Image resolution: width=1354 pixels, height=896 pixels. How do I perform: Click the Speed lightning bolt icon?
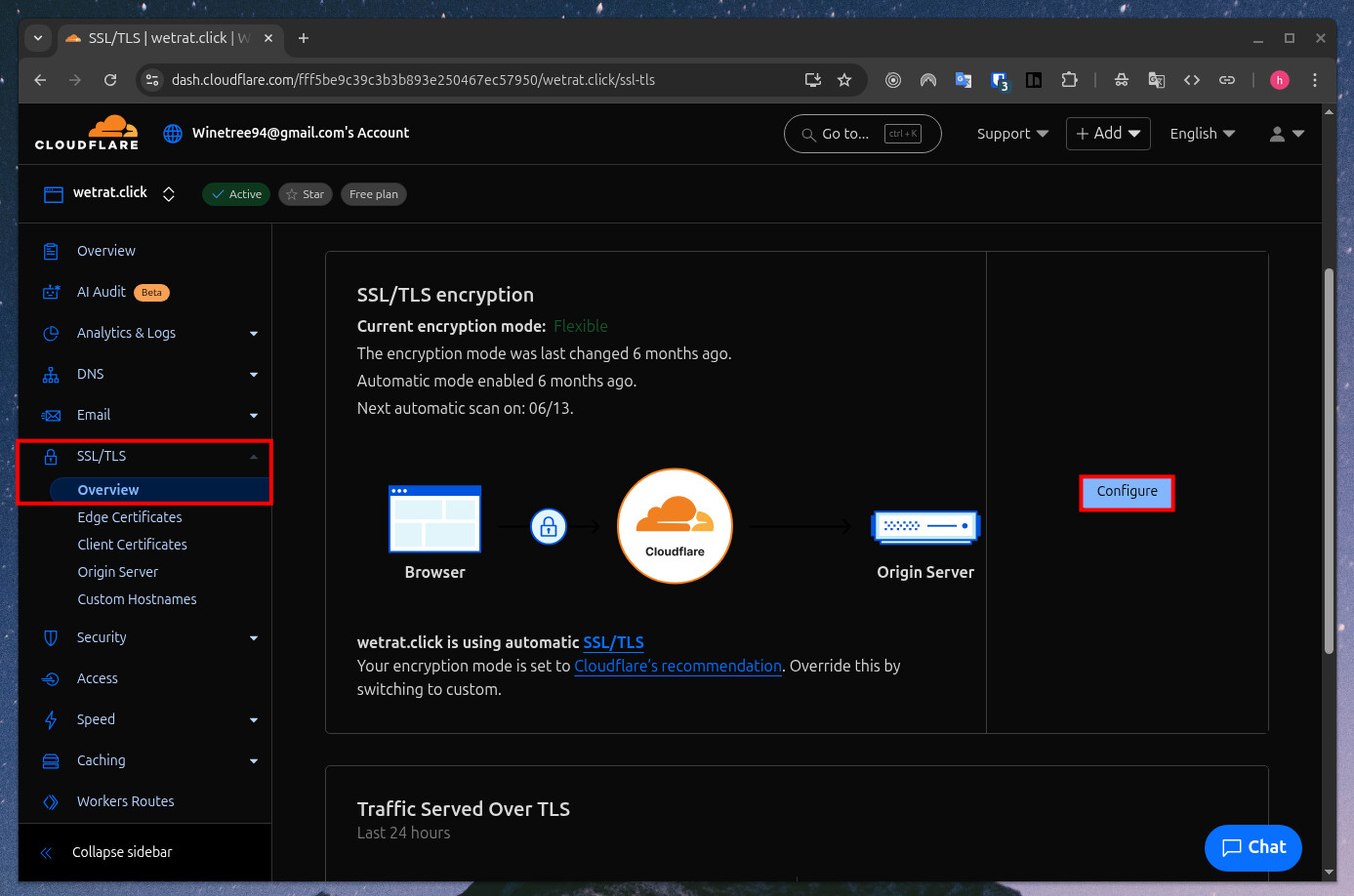(51, 719)
